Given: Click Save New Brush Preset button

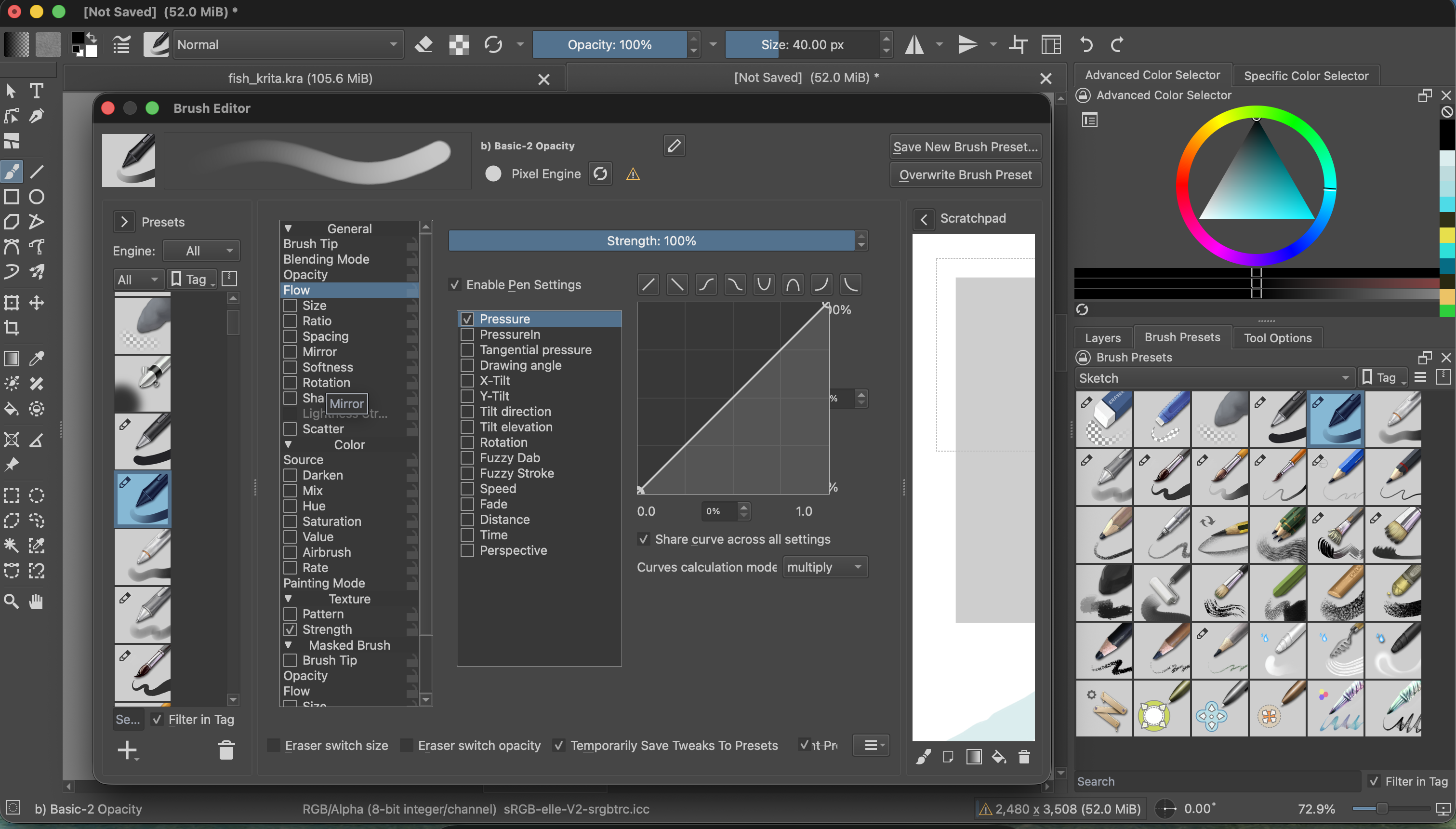Looking at the screenshot, I should (x=966, y=147).
